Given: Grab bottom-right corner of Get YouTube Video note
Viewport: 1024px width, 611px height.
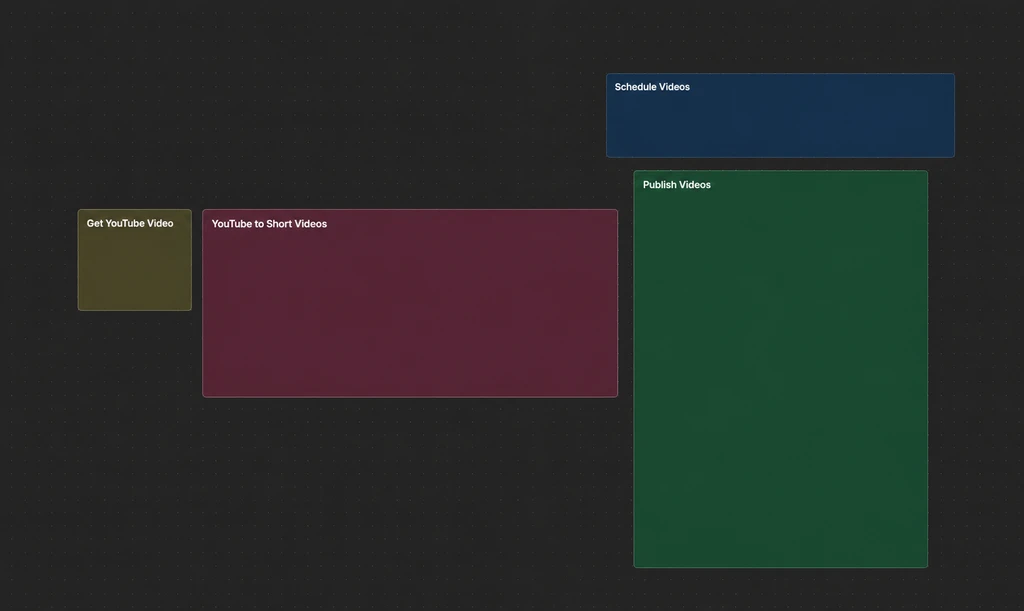Looking at the screenshot, I should 190,309.
